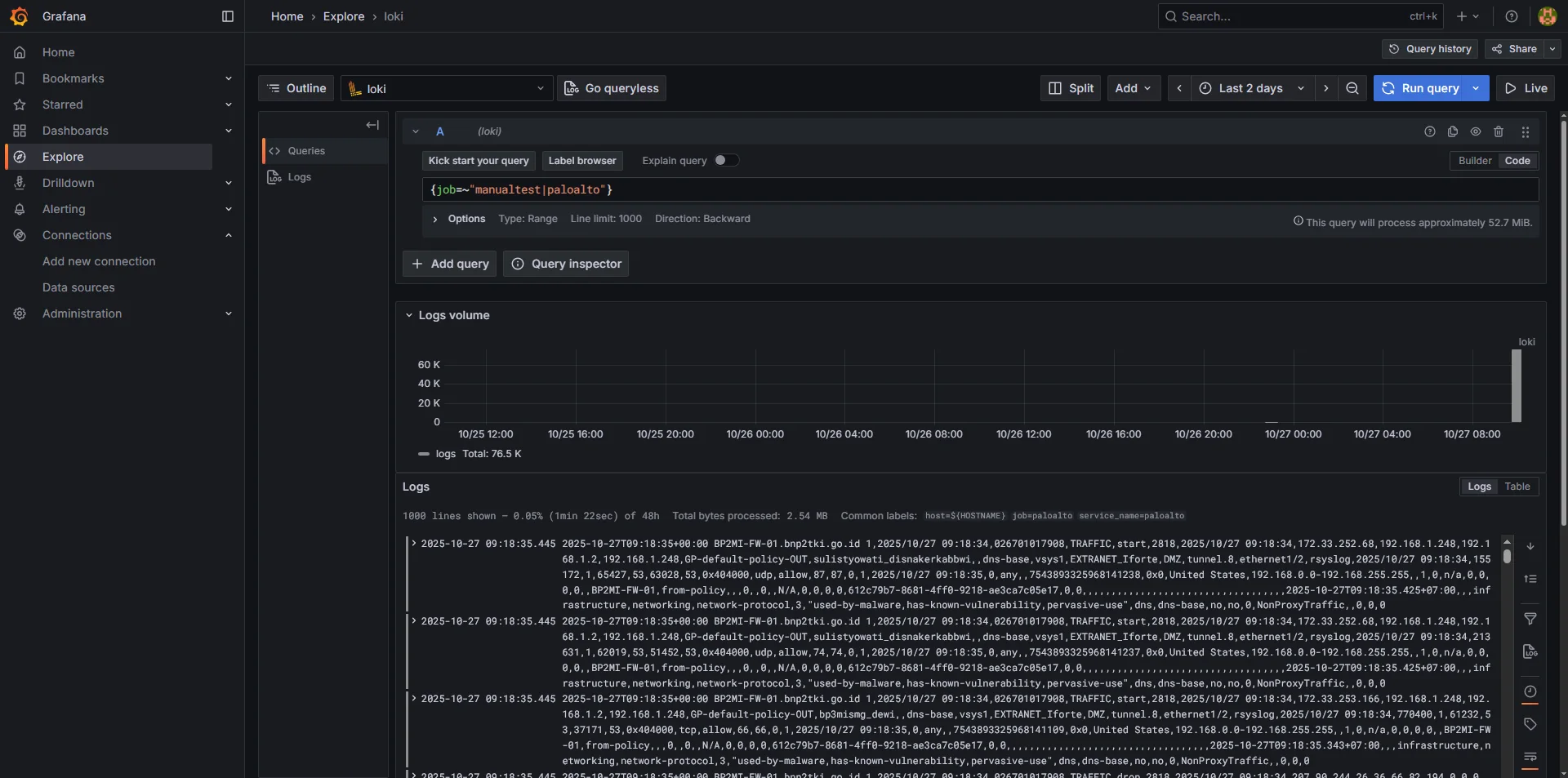Click the log list scrollbar thumb
This screenshot has height=778, width=1568.
click(x=1507, y=557)
